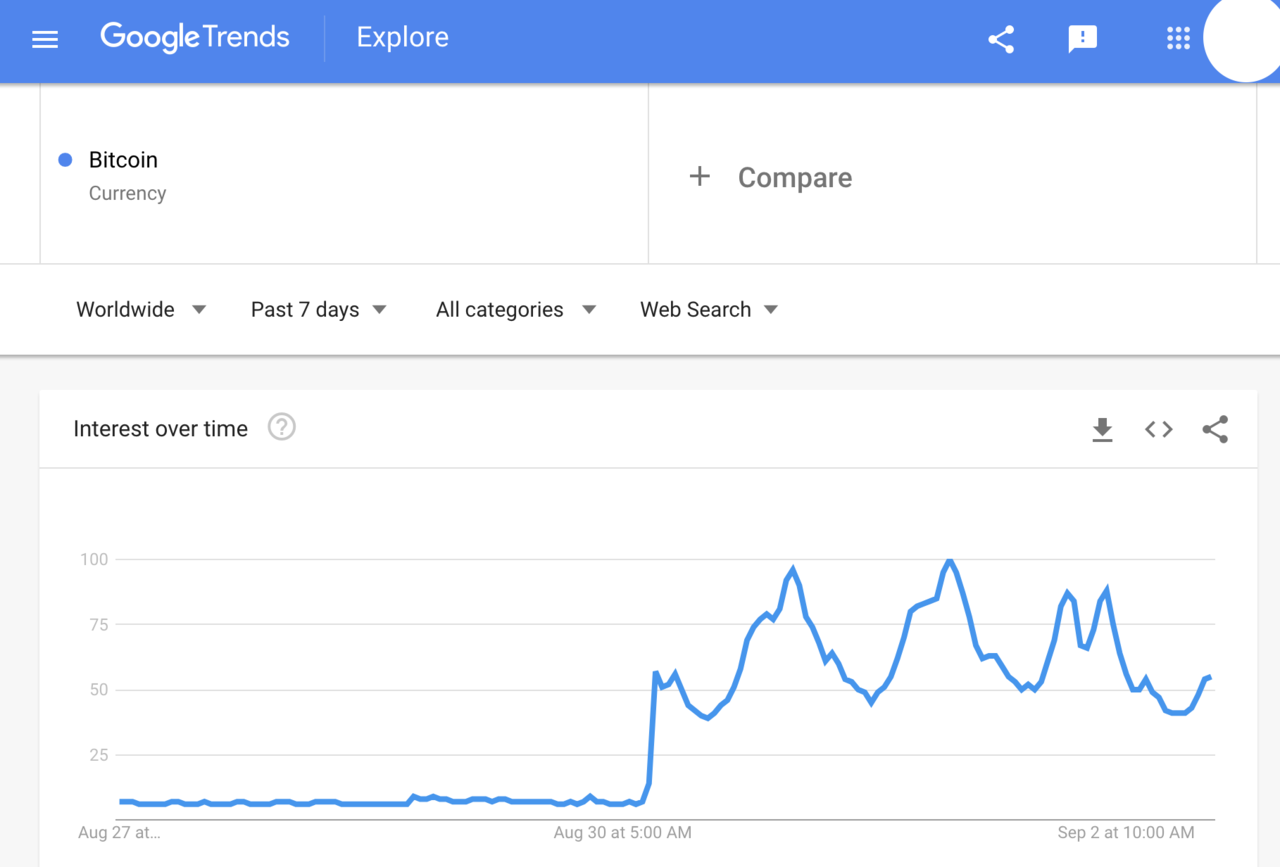This screenshot has height=867, width=1280.
Task: Expand the Worldwide region dropdown
Action: click(141, 310)
